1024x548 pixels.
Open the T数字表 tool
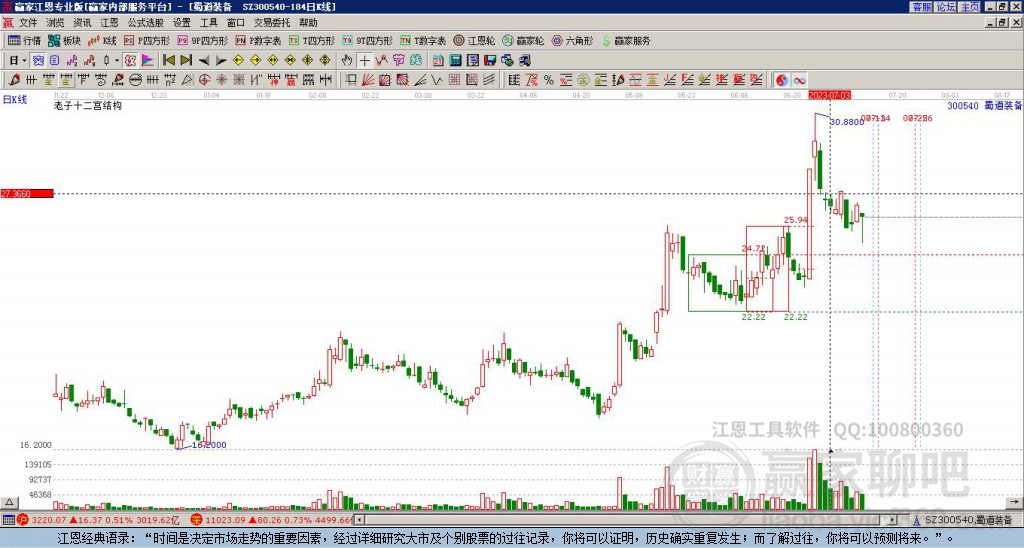click(x=423, y=40)
